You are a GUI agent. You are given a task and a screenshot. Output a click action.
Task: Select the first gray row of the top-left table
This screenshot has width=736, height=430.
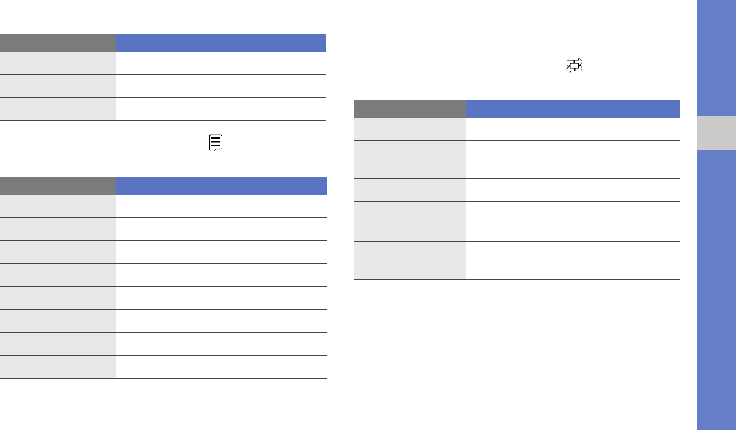pyautogui.click(x=57, y=63)
